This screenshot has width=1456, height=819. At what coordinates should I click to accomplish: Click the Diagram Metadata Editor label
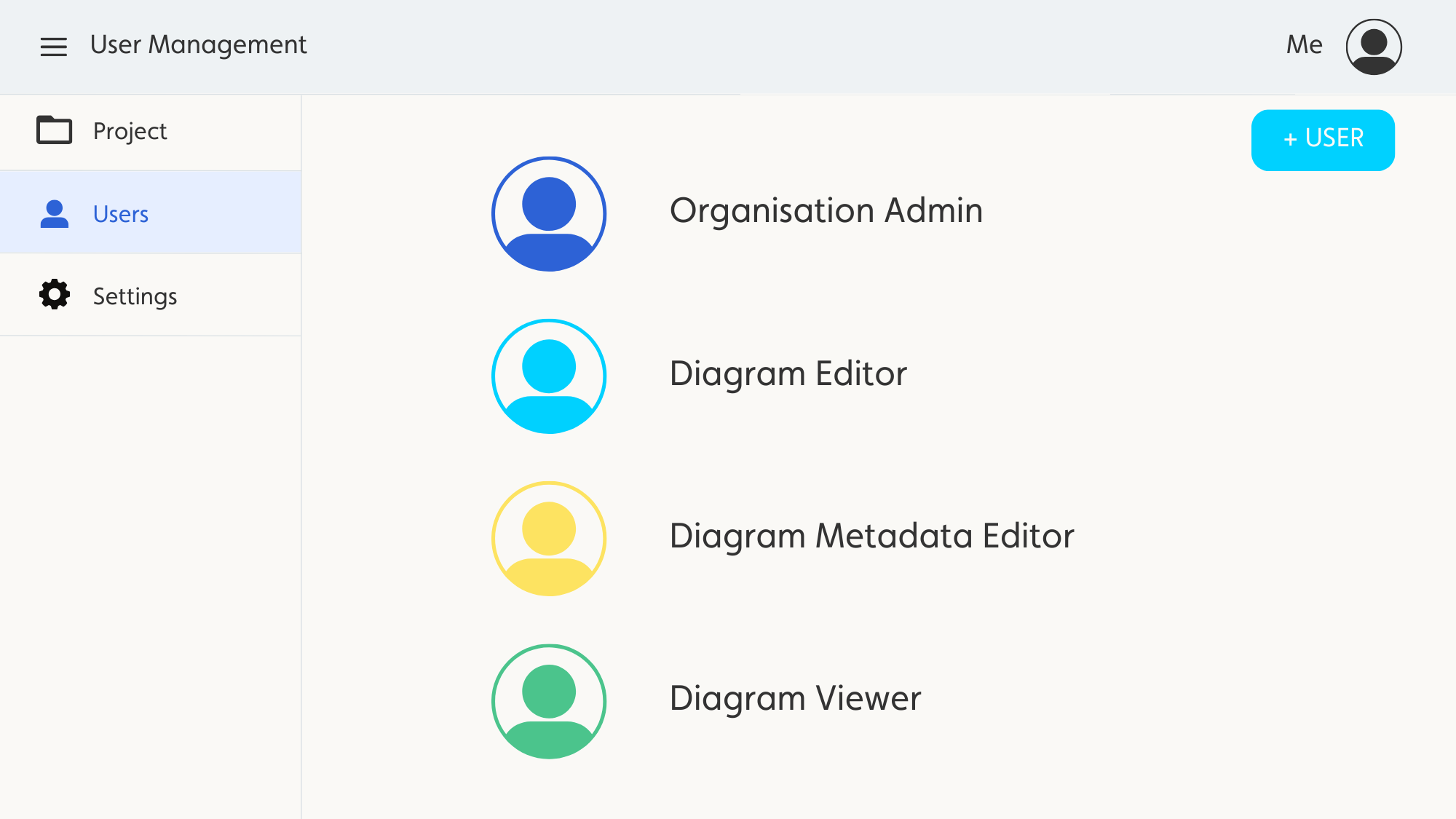(871, 537)
